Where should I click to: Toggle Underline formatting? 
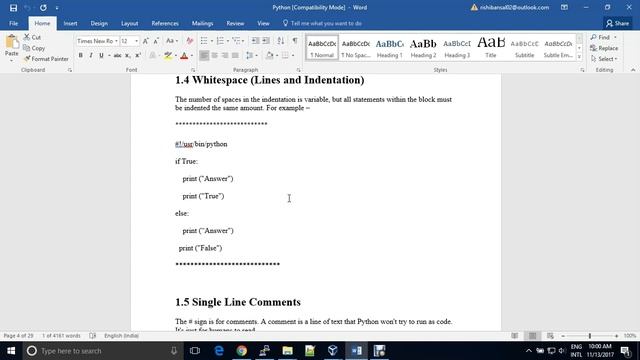[101, 55]
